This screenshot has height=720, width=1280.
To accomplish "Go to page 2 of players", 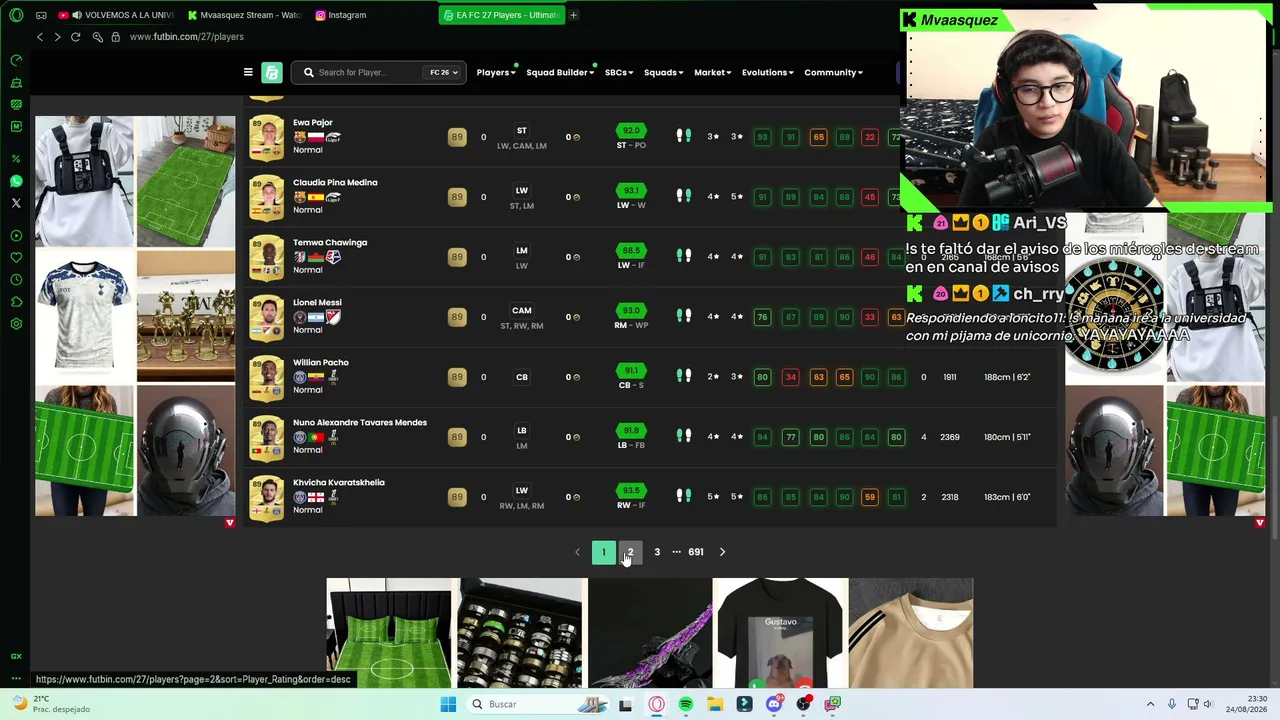I will (630, 552).
